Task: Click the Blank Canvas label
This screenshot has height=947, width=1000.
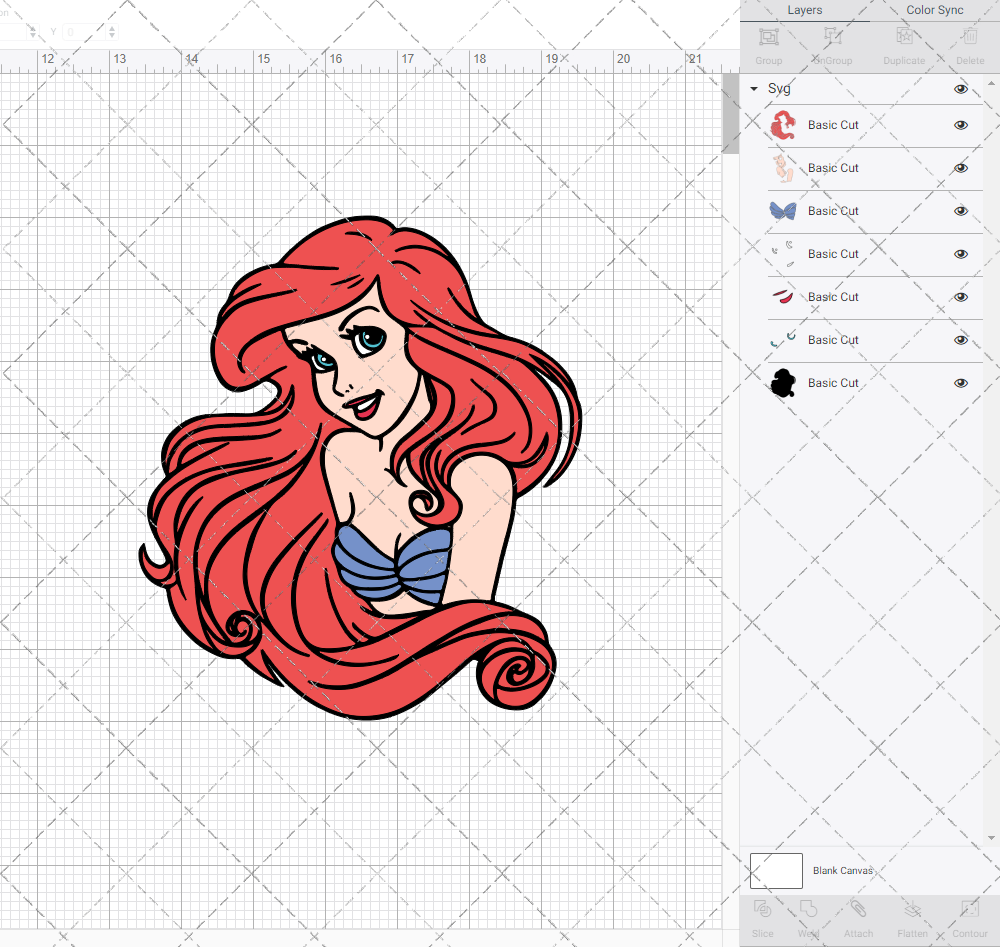Action: click(842, 870)
